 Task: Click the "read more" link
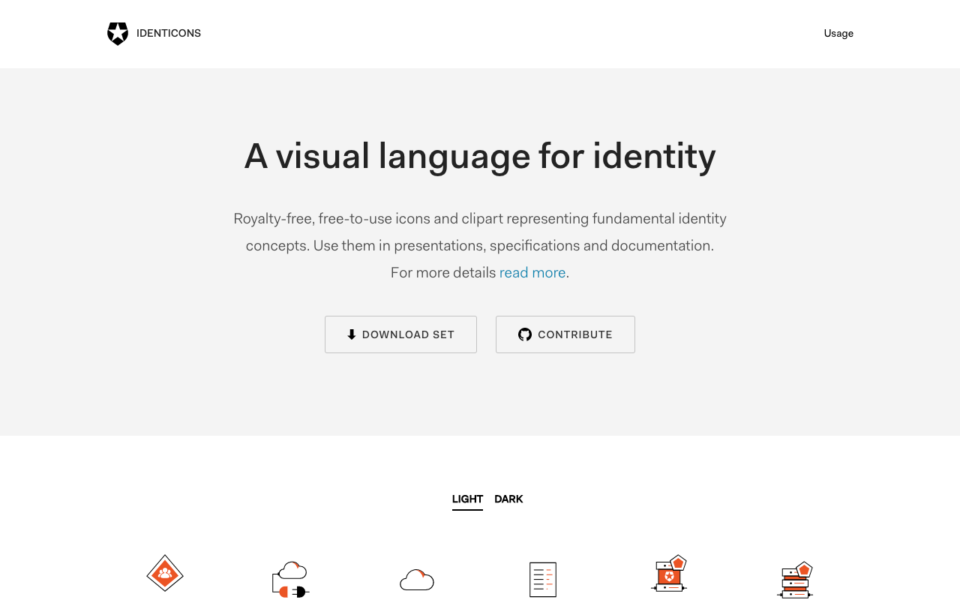pos(532,272)
